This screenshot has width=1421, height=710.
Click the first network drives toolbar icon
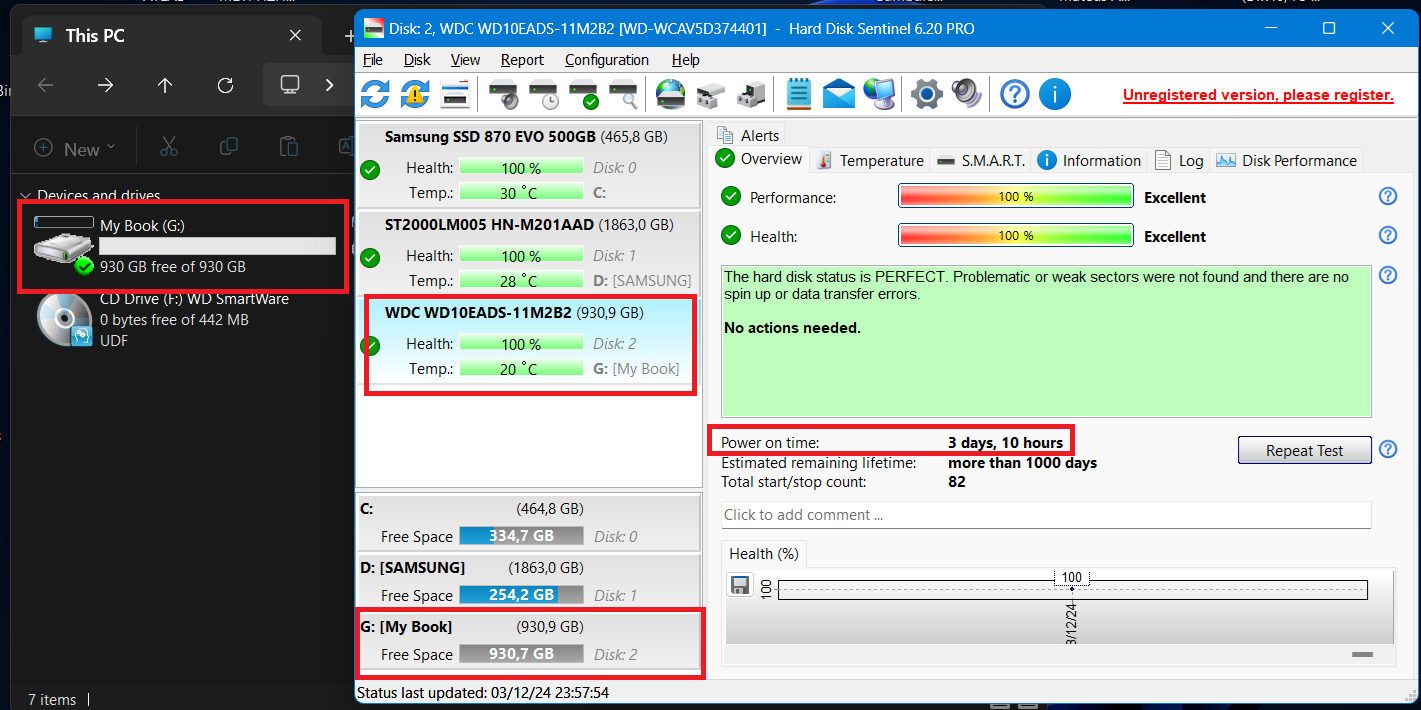(710, 95)
